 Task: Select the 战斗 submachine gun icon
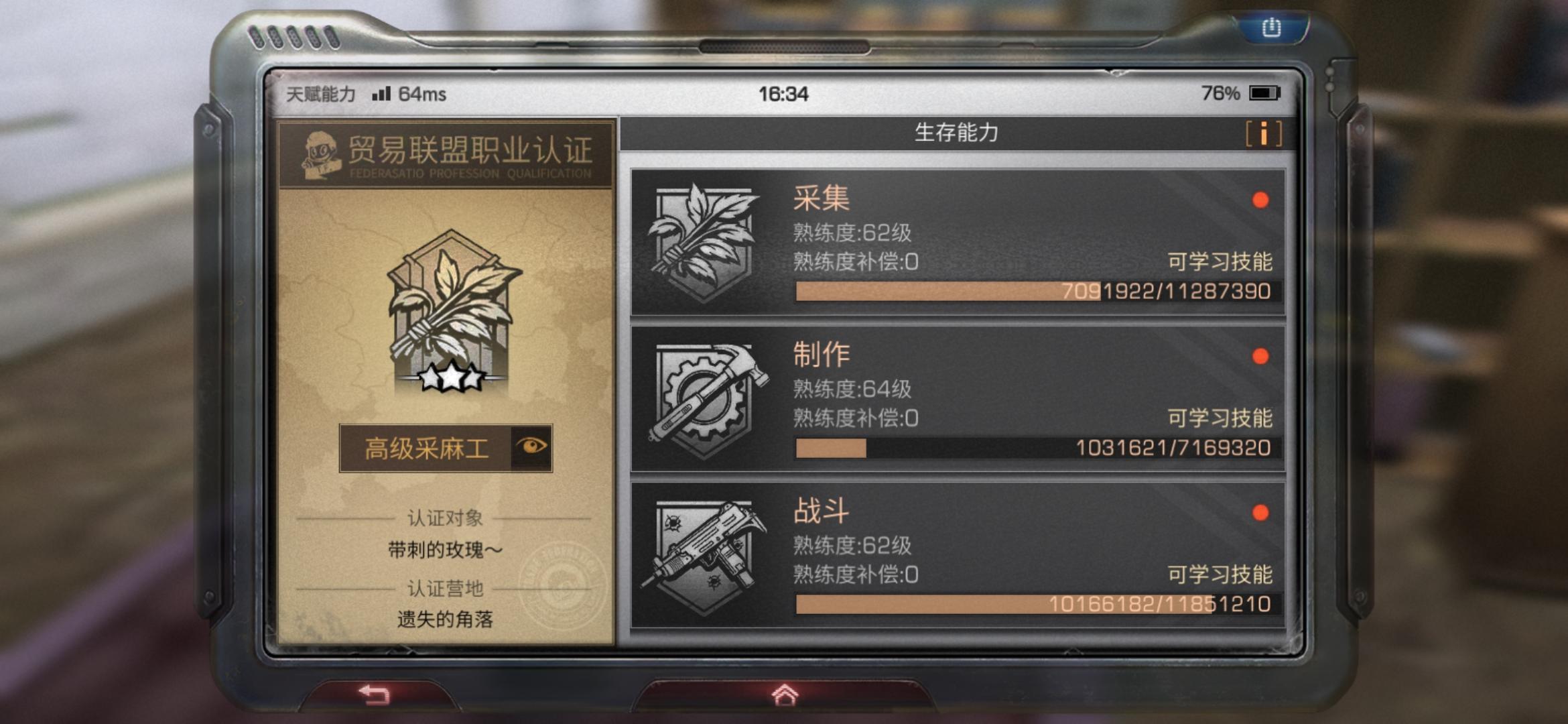point(704,556)
